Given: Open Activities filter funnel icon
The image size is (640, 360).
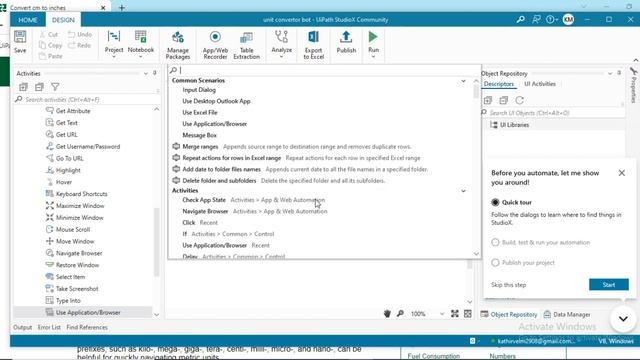Looking at the screenshot, I should [55, 87].
